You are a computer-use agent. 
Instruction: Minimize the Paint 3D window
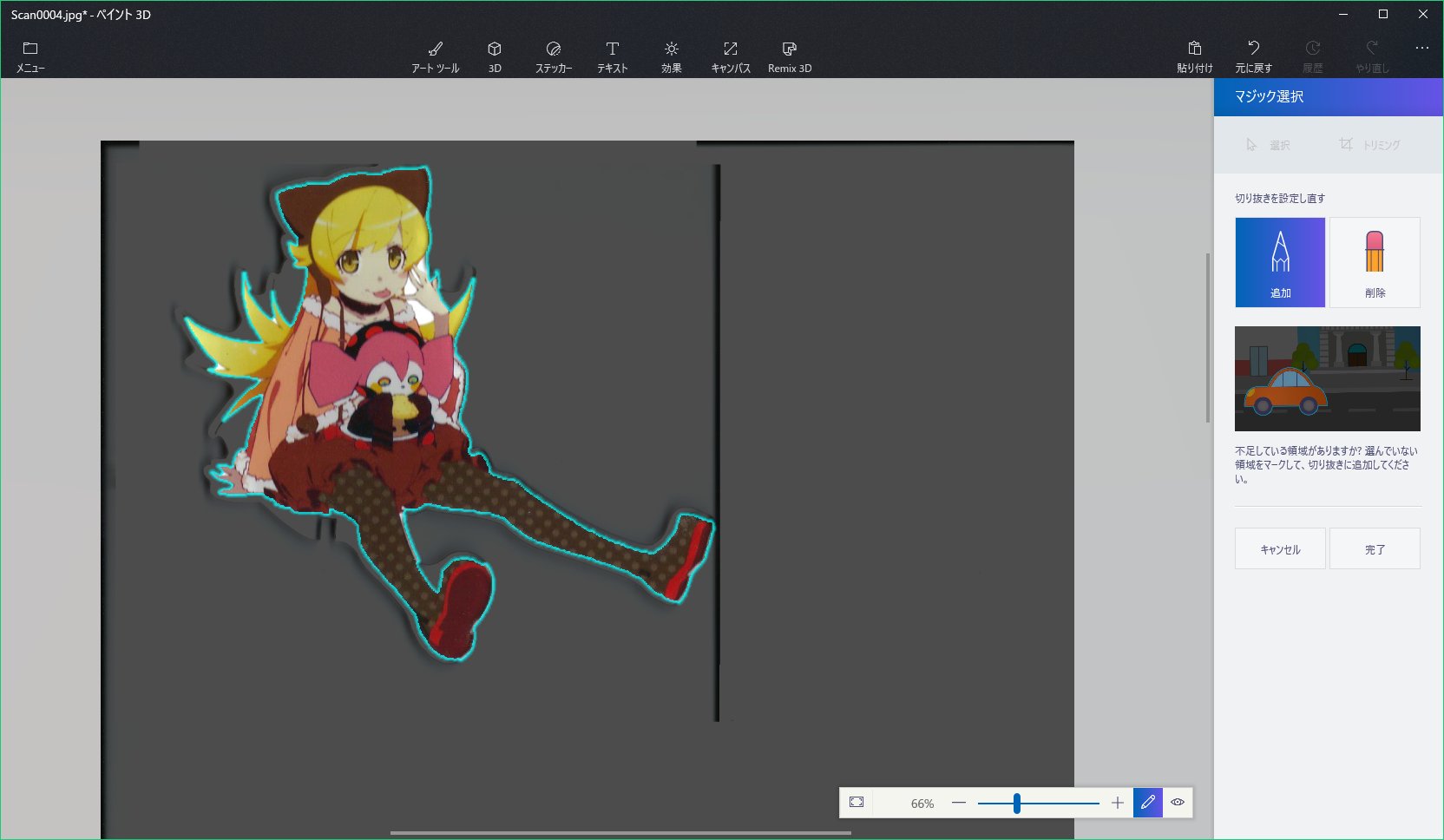1343,14
